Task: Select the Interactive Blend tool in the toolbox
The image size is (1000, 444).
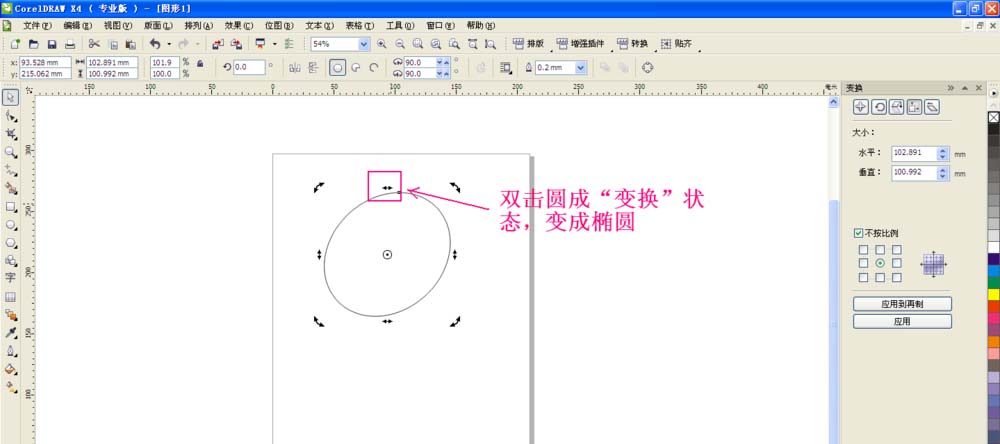Action: (11, 314)
